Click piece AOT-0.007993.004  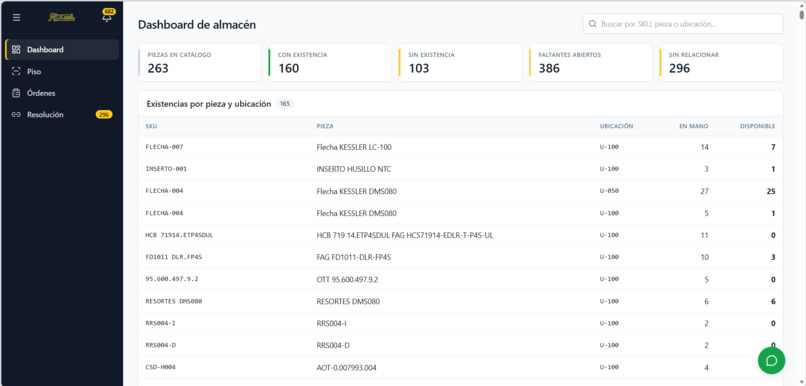(x=347, y=367)
